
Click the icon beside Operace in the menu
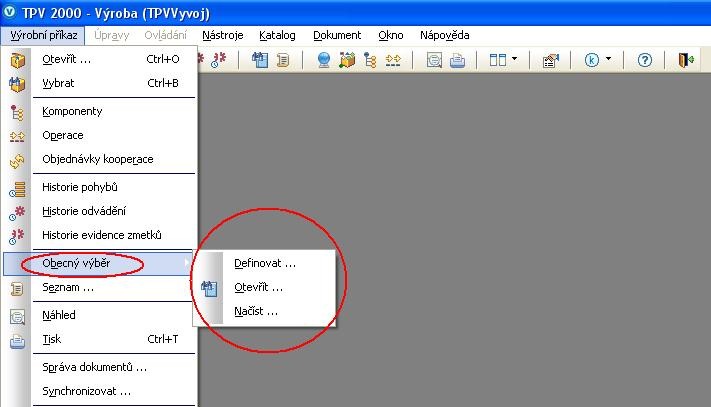click(17, 136)
